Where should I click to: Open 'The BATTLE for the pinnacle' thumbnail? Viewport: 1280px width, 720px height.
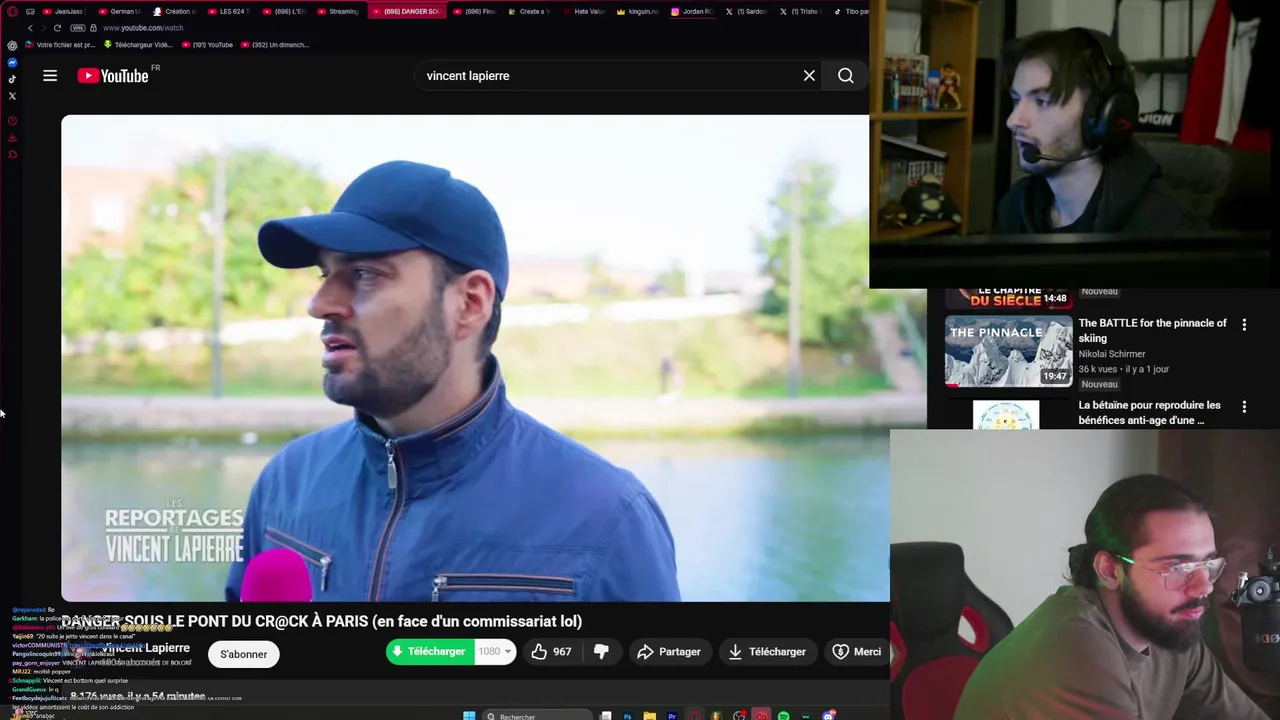coord(1008,351)
